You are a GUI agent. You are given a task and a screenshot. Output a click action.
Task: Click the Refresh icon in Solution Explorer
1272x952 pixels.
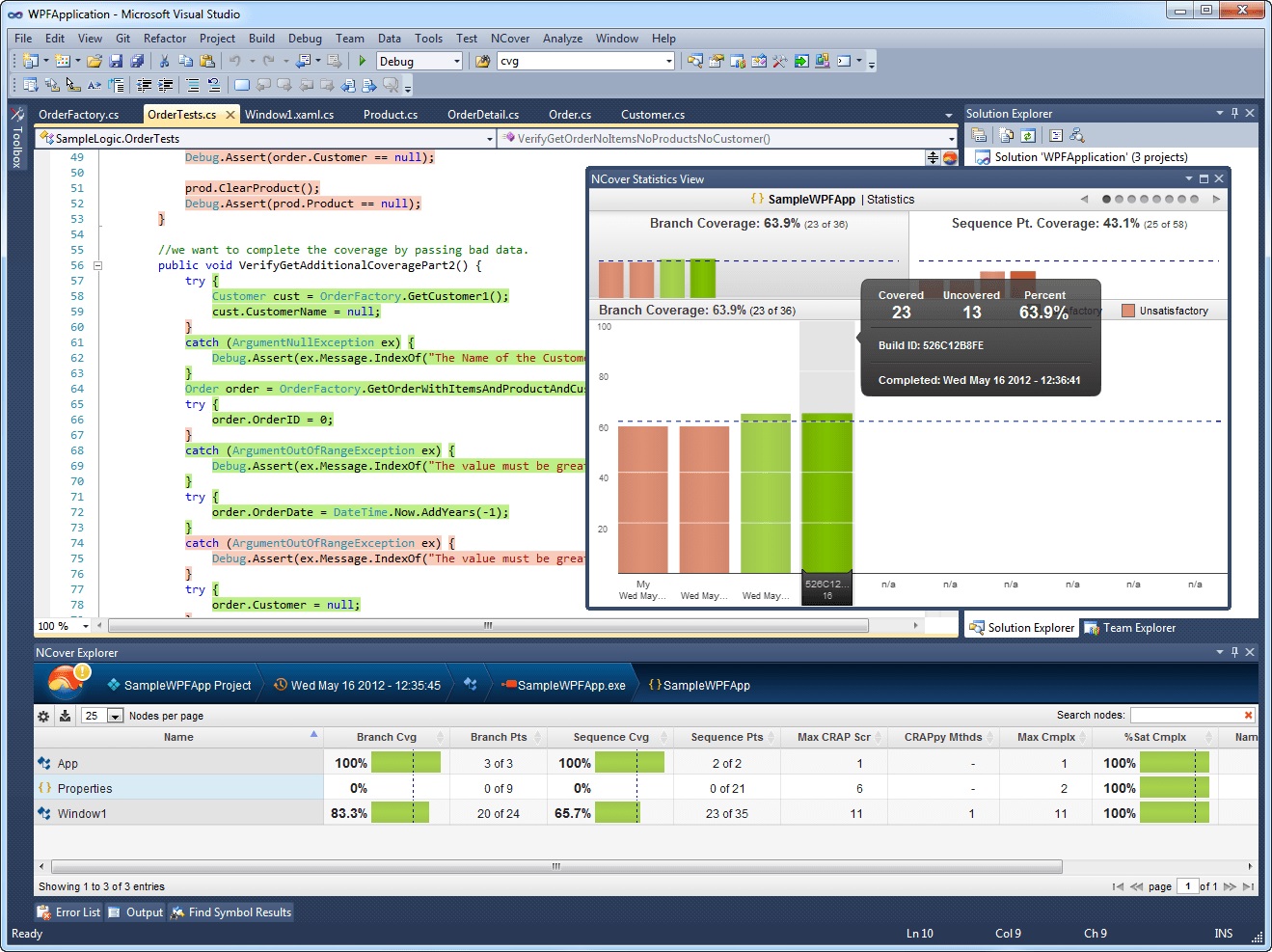(x=1028, y=135)
